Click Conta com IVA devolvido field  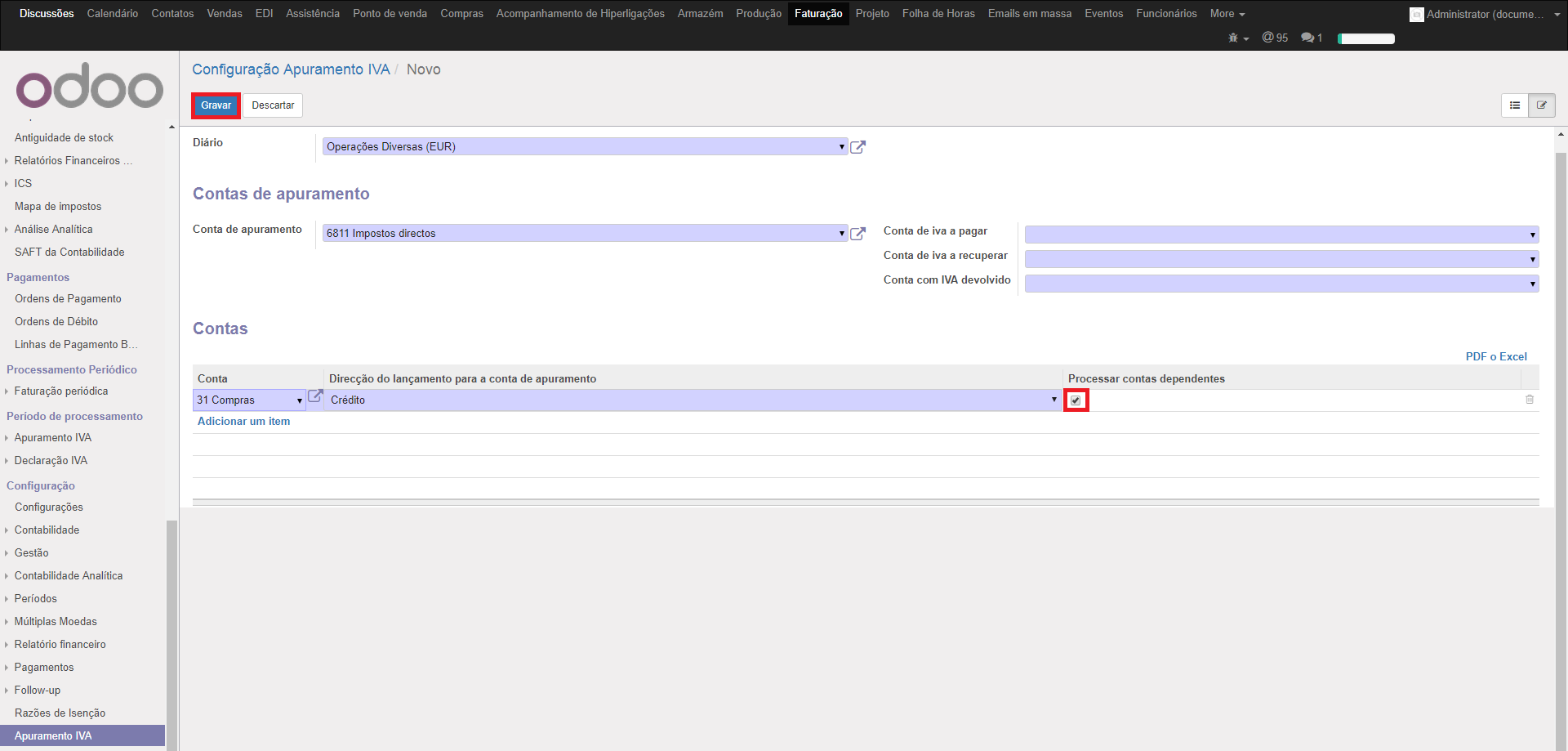[x=1281, y=284]
